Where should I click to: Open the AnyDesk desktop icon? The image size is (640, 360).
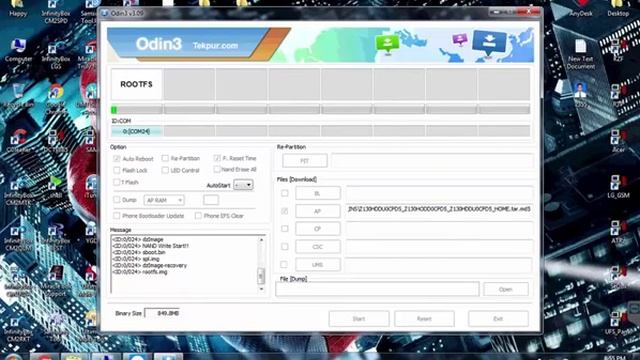click(581, 8)
